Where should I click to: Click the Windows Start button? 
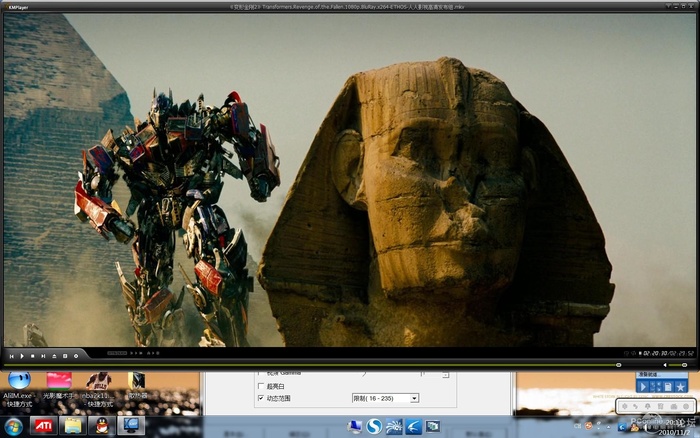click(x=15, y=426)
